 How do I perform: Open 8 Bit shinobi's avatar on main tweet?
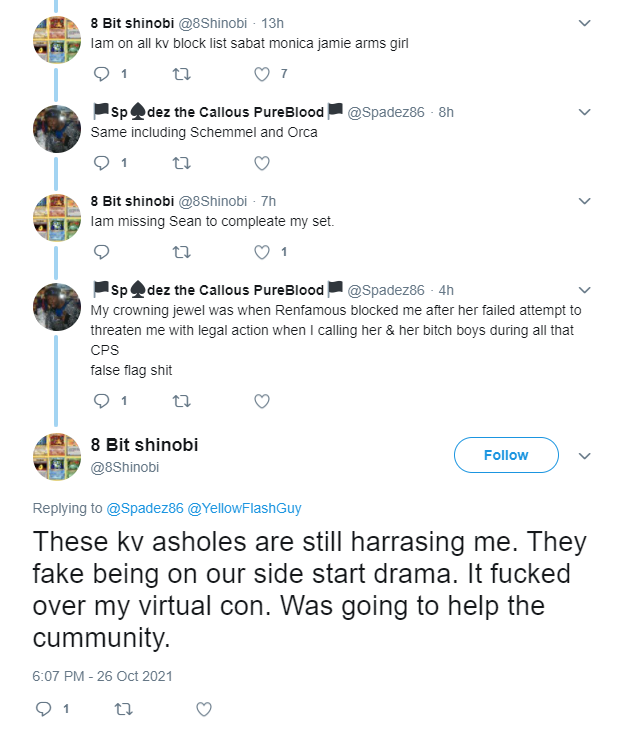pos(57,457)
